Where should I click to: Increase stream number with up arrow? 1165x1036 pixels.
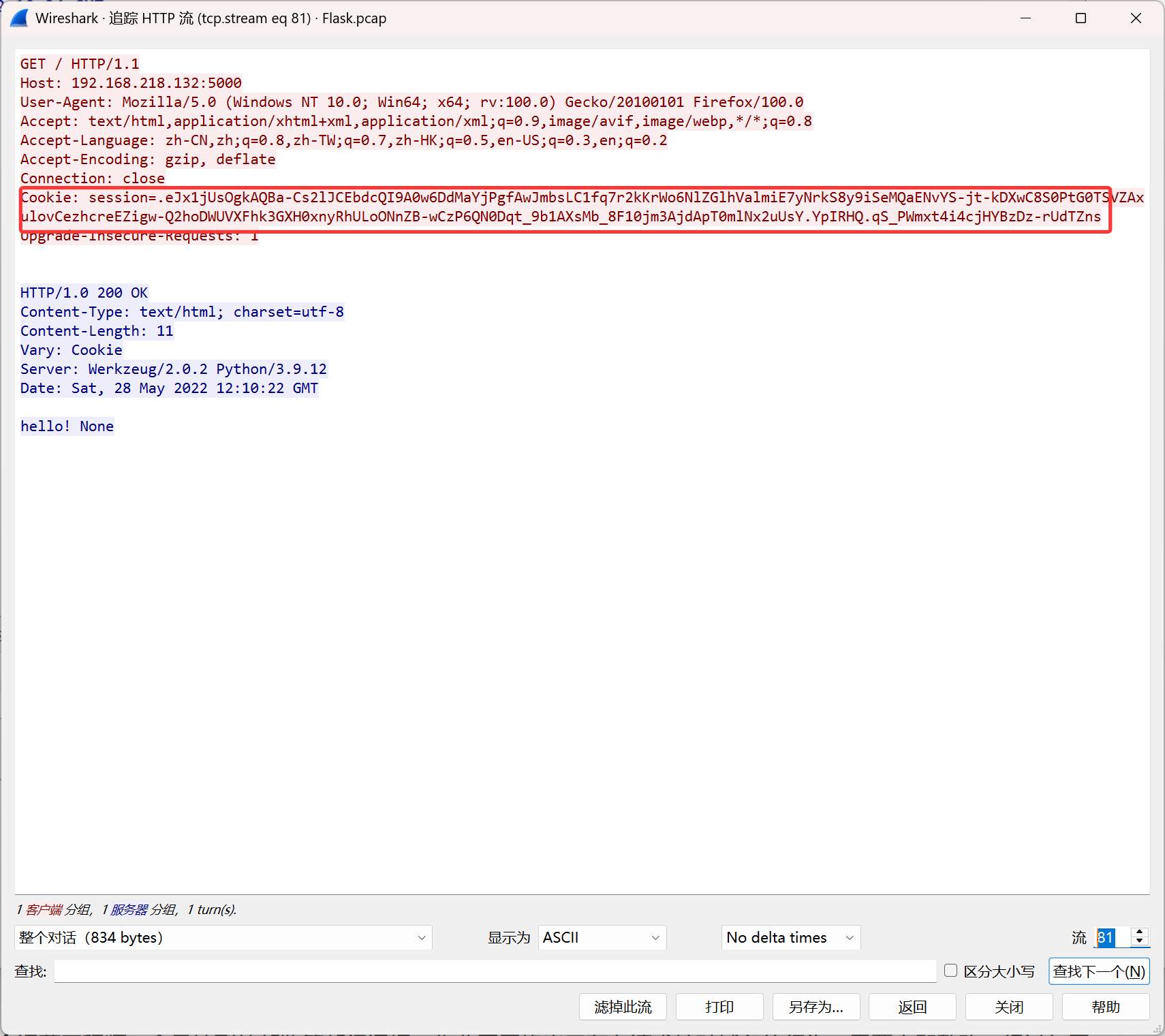point(1139,932)
